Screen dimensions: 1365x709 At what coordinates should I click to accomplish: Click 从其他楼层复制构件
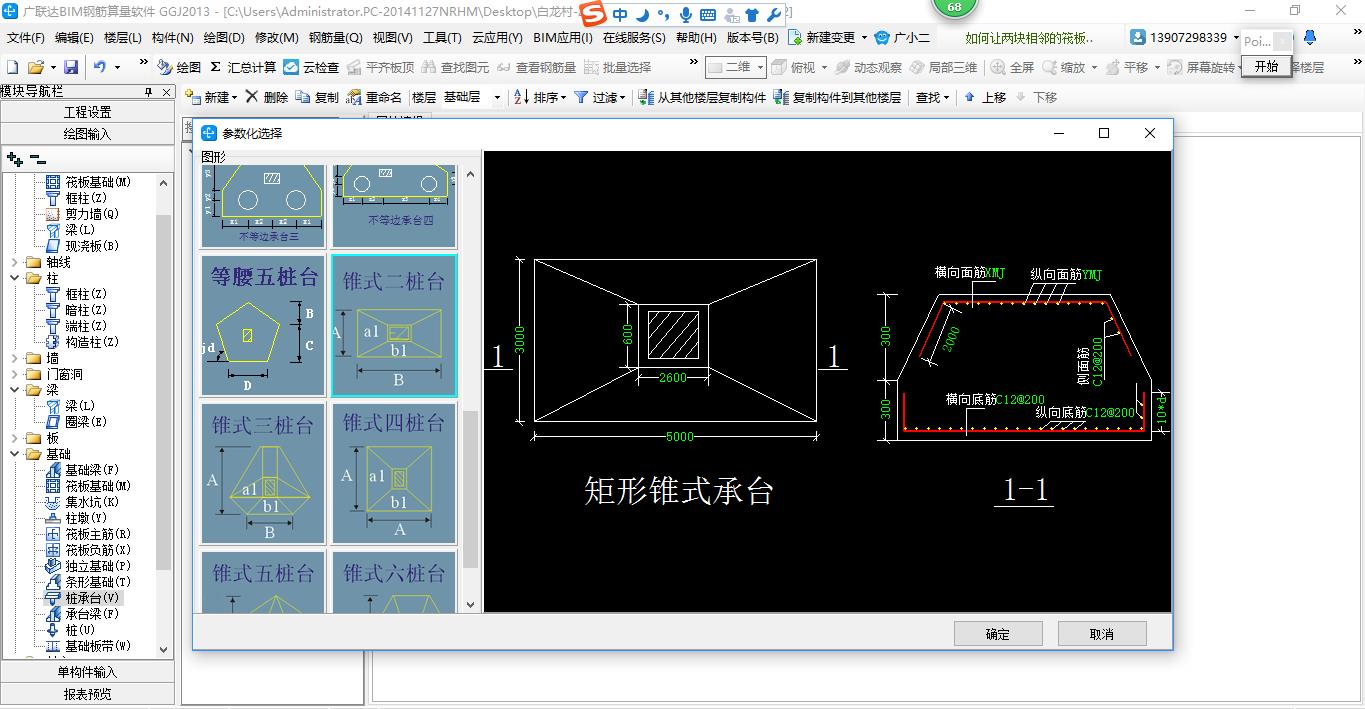tap(703, 97)
